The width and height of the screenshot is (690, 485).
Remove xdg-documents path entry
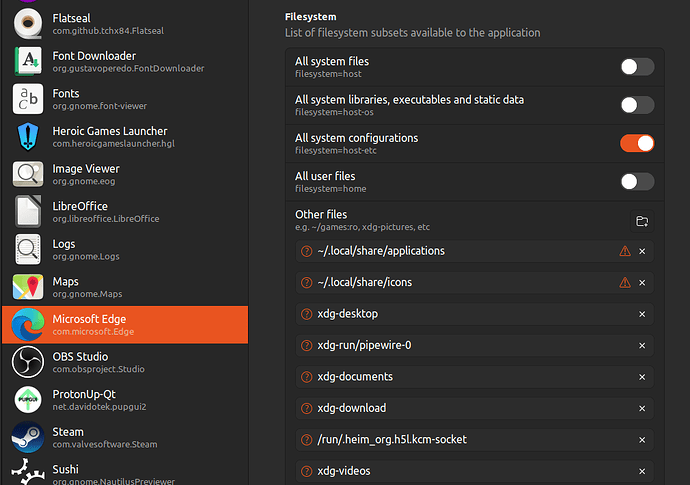[x=642, y=377]
